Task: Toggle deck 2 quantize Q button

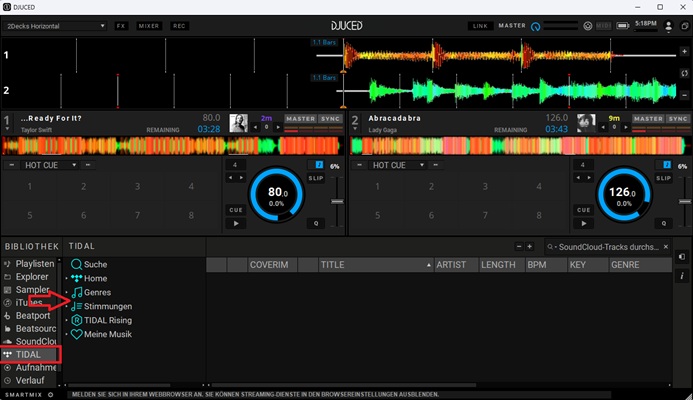Action: pyautogui.click(x=663, y=224)
